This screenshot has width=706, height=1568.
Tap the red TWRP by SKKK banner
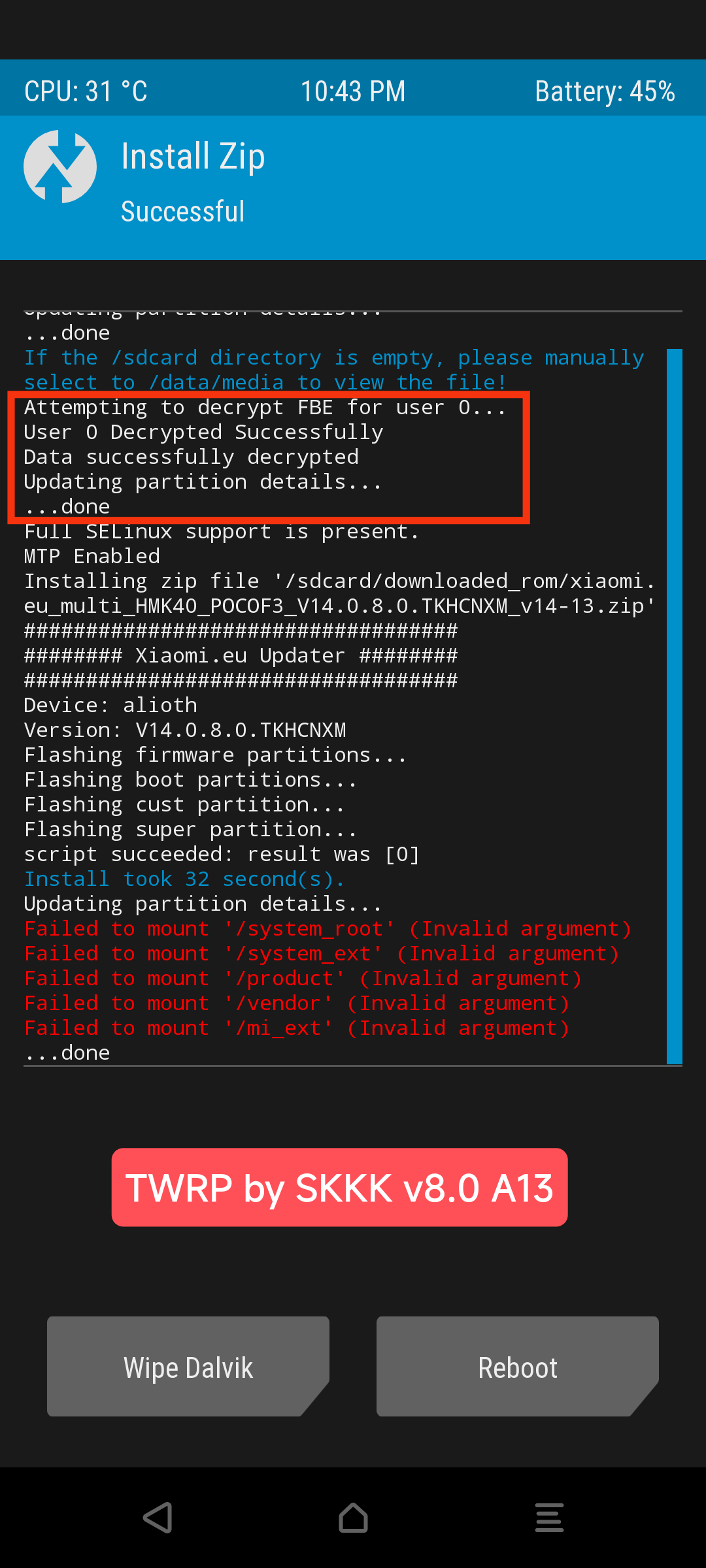pos(339,1187)
